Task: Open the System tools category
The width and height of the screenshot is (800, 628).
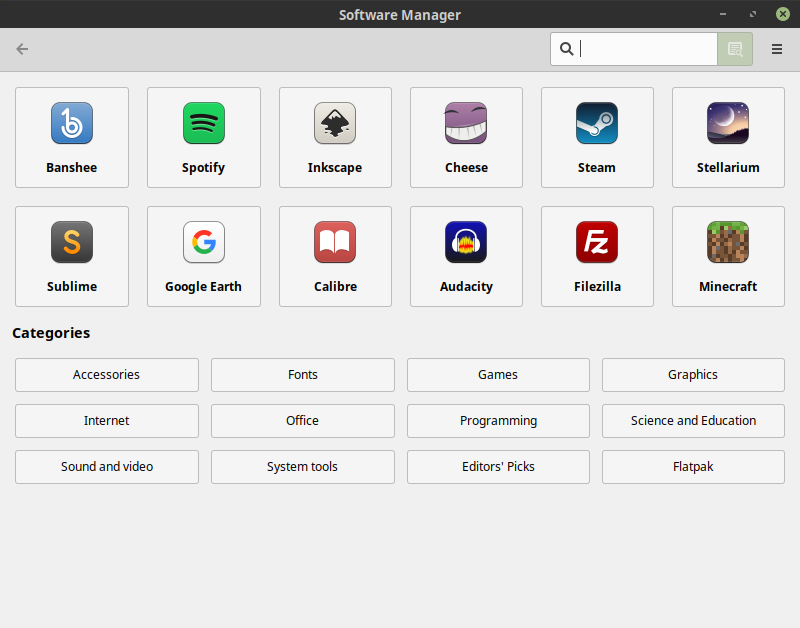Action: [x=303, y=467]
